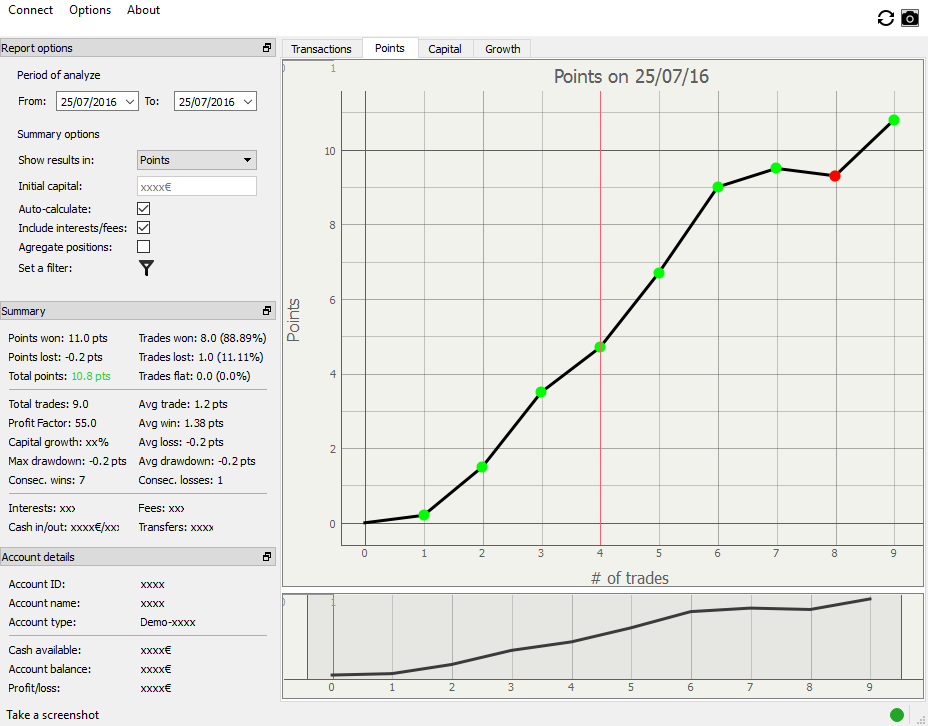Screen dimensions: 928x726
Task: Click the Points lost: -0.2 pts text
Action: (x=56, y=357)
